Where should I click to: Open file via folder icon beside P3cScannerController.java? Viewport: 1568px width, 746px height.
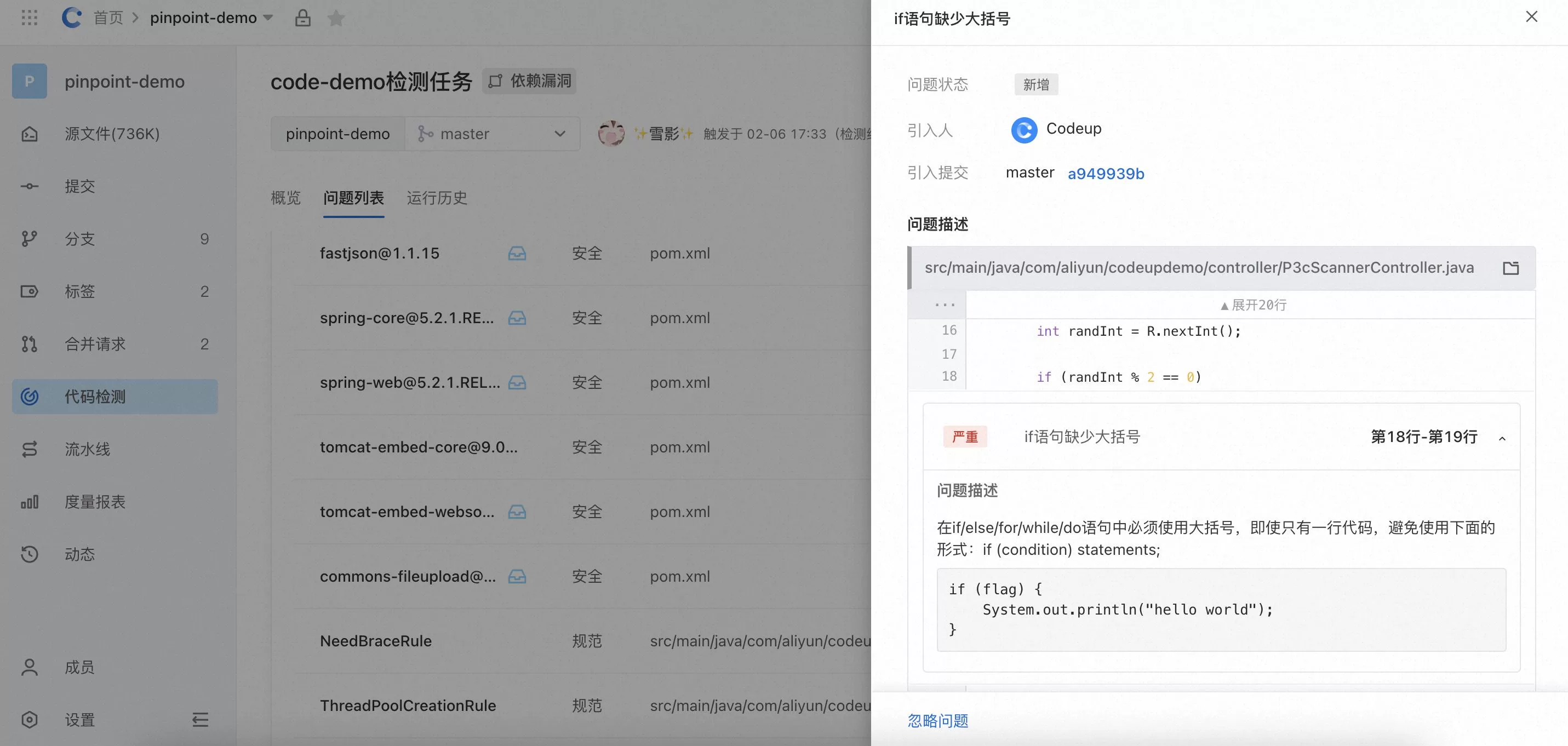1510,268
